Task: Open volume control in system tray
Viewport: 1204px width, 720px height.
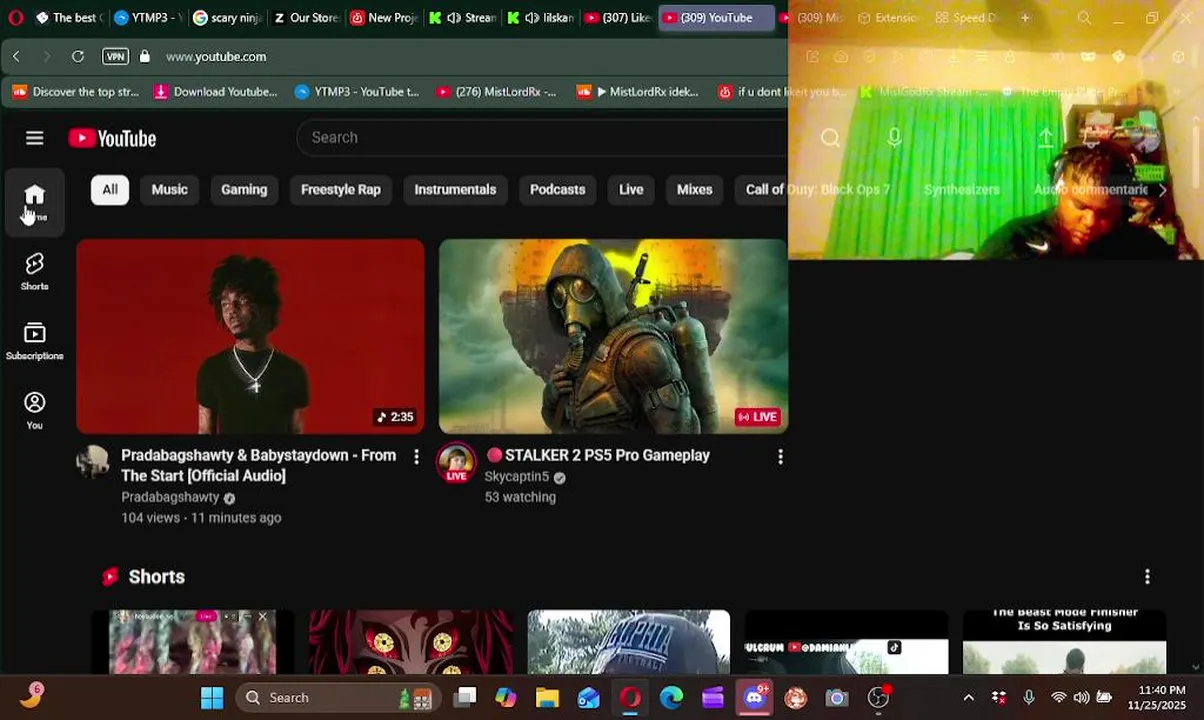Action: [x=1081, y=698]
